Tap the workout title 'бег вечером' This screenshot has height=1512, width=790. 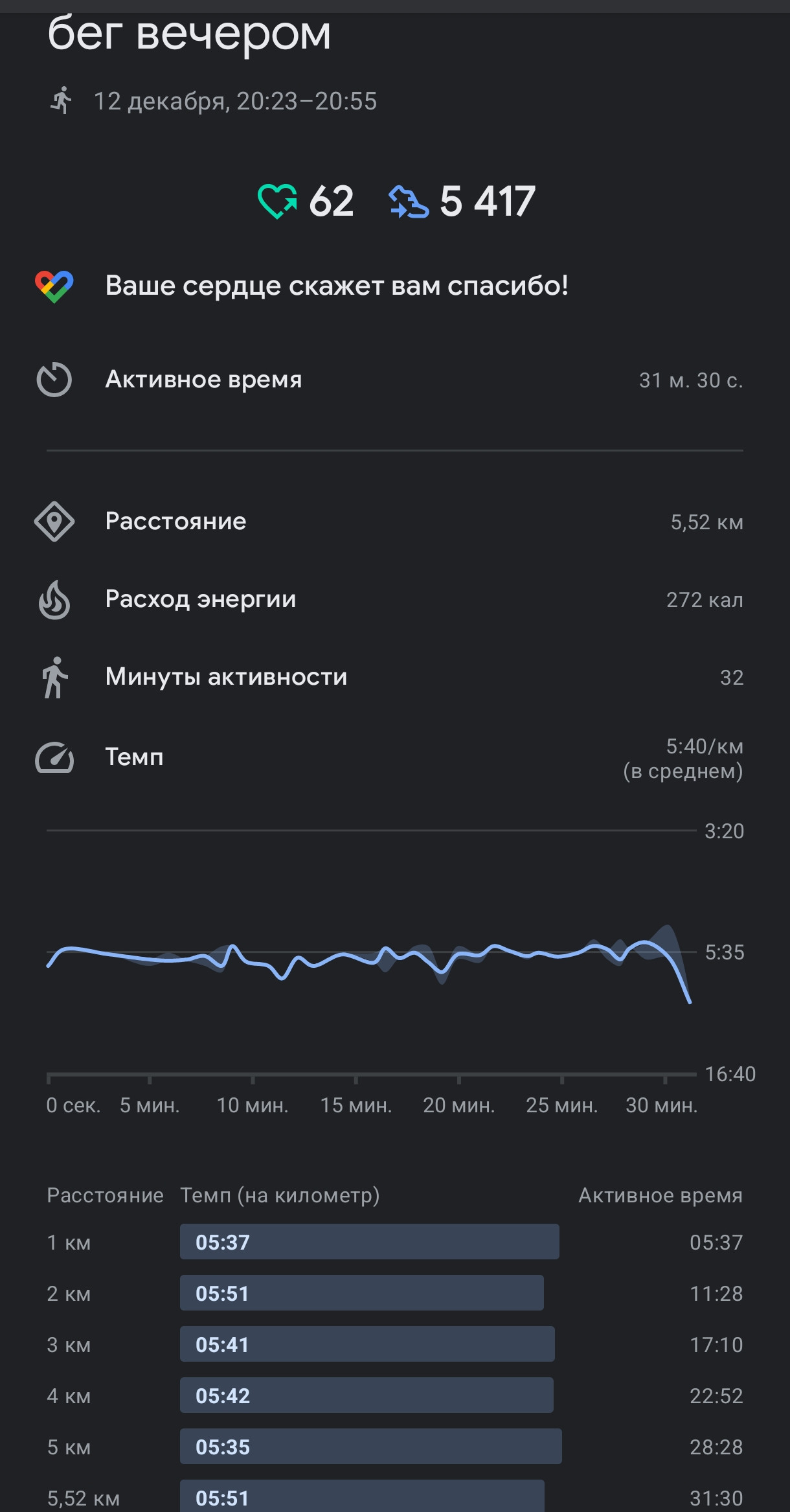(189, 34)
